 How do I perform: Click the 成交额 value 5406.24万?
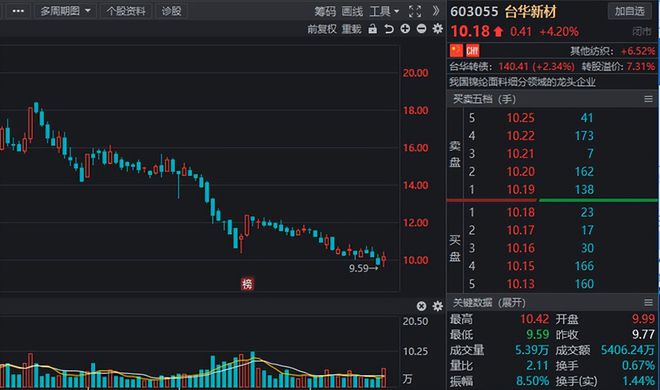tap(628, 350)
